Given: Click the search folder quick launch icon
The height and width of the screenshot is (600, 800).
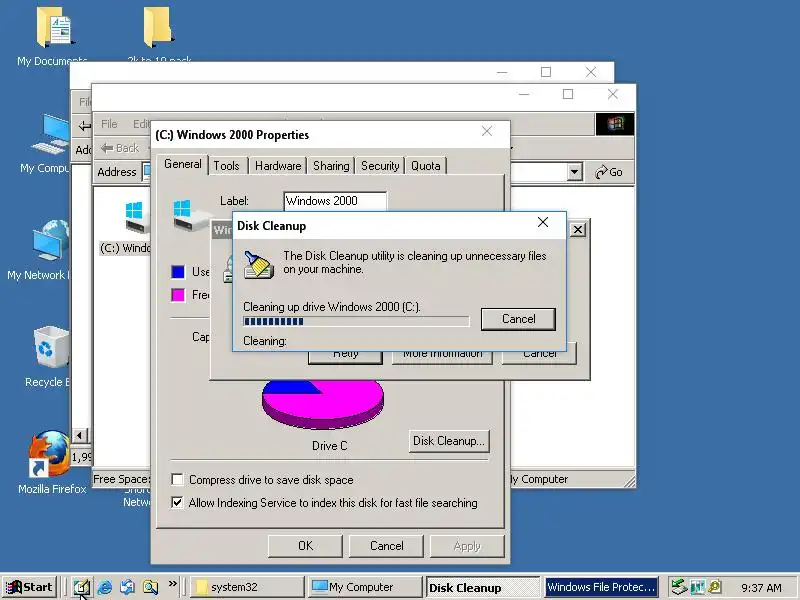Looking at the screenshot, I should (x=151, y=587).
